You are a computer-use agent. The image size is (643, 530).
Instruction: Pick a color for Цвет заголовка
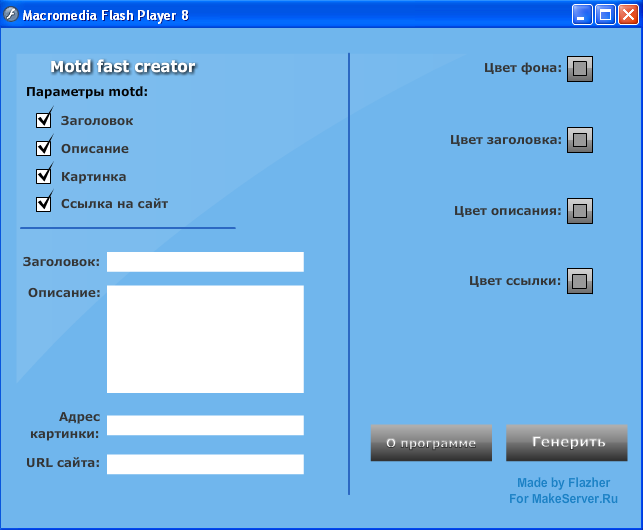579,140
